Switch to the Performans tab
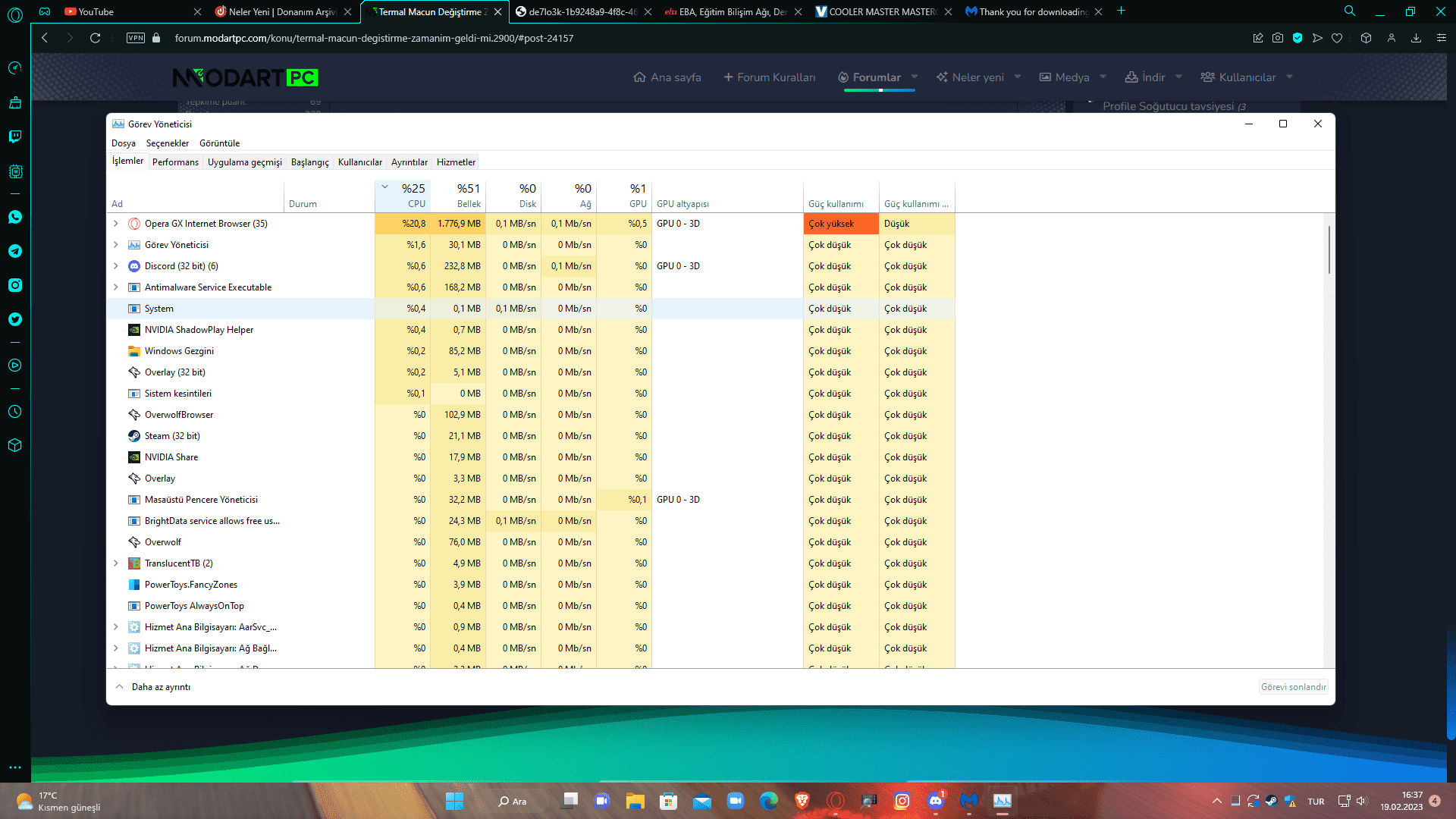 (x=175, y=162)
